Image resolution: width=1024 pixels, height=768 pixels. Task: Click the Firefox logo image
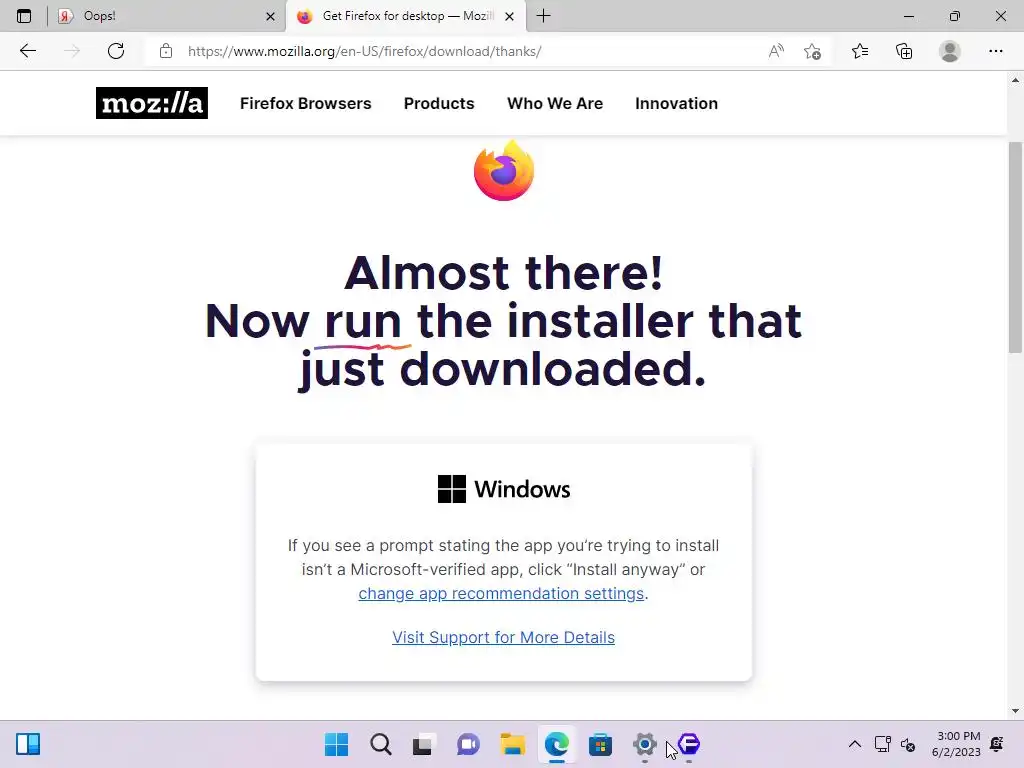point(504,170)
